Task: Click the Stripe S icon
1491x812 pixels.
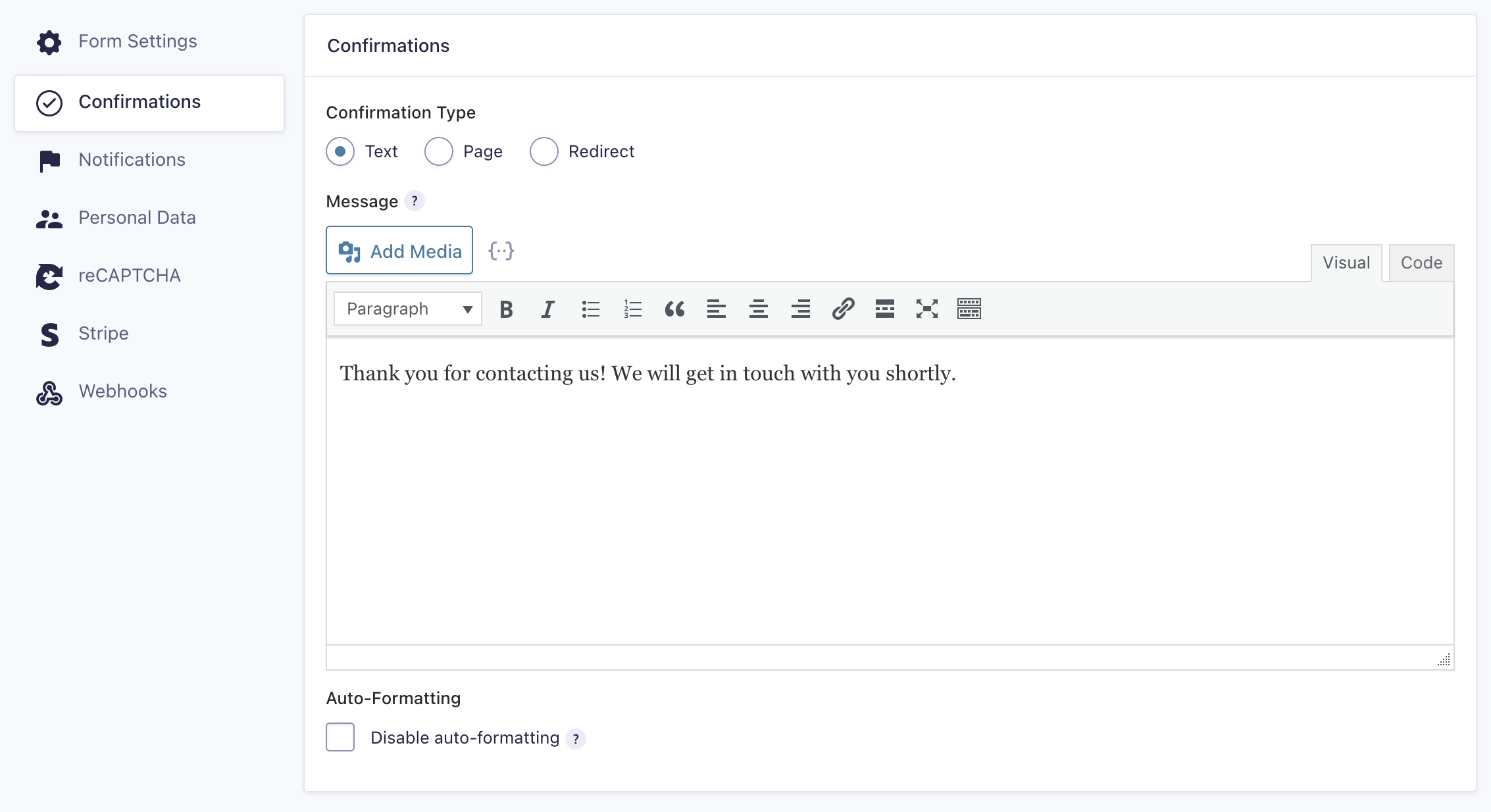Action: click(x=49, y=335)
